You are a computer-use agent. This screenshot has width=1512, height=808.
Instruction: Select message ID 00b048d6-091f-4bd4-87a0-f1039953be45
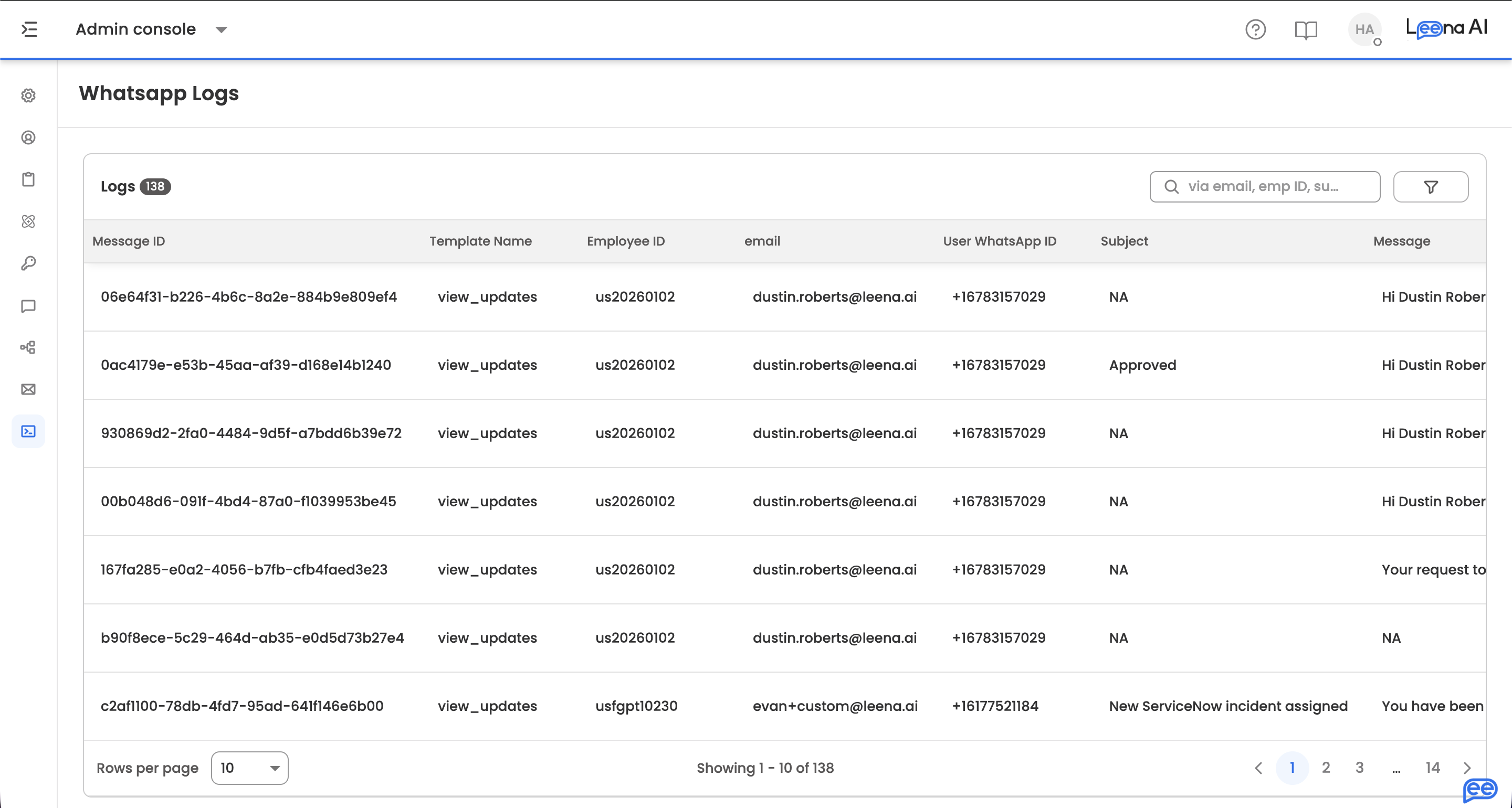point(248,501)
